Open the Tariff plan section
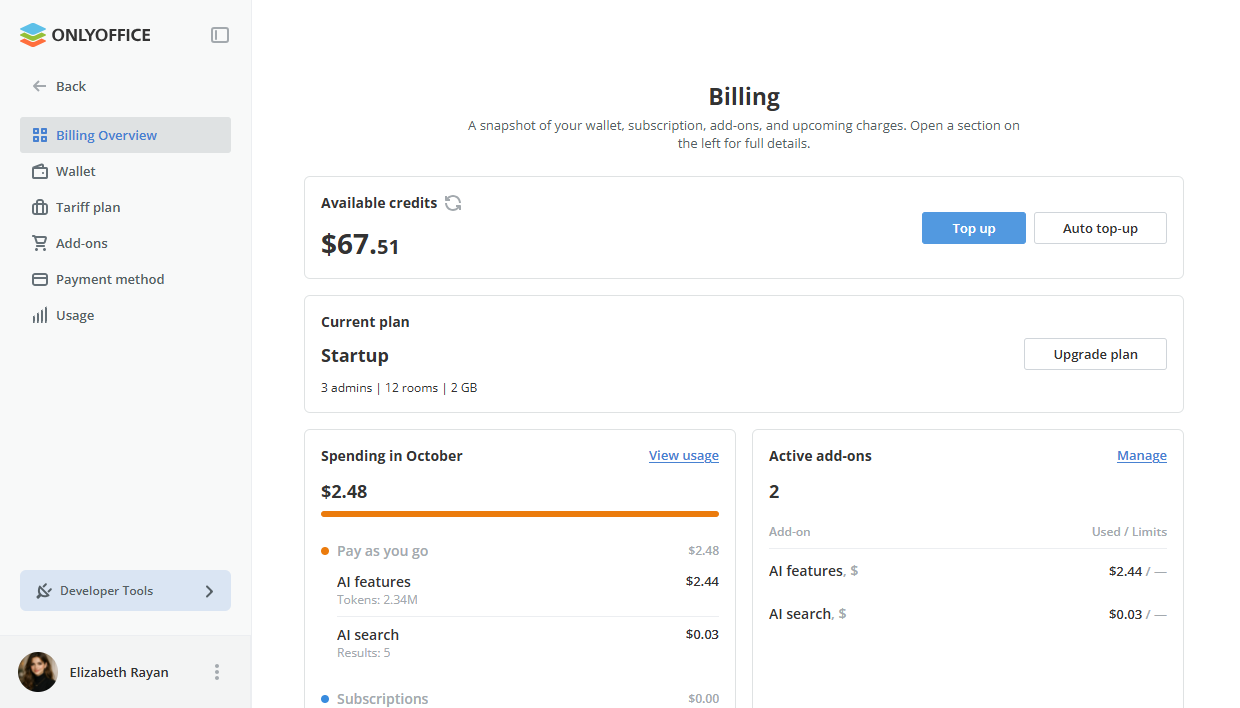The width and height of the screenshot is (1240, 708). pos(125,207)
